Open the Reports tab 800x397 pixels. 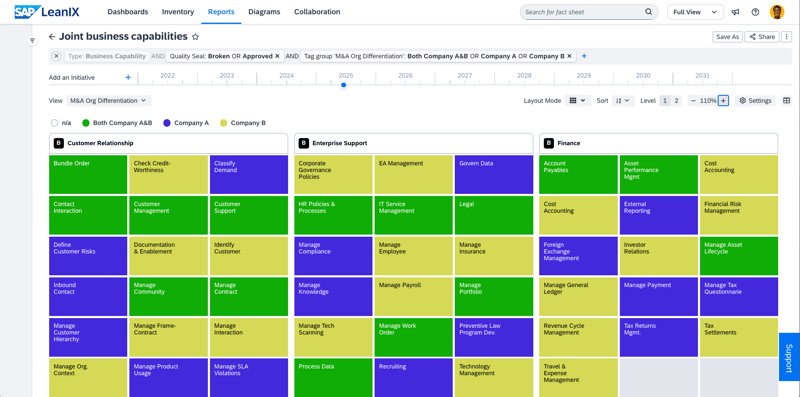click(221, 12)
